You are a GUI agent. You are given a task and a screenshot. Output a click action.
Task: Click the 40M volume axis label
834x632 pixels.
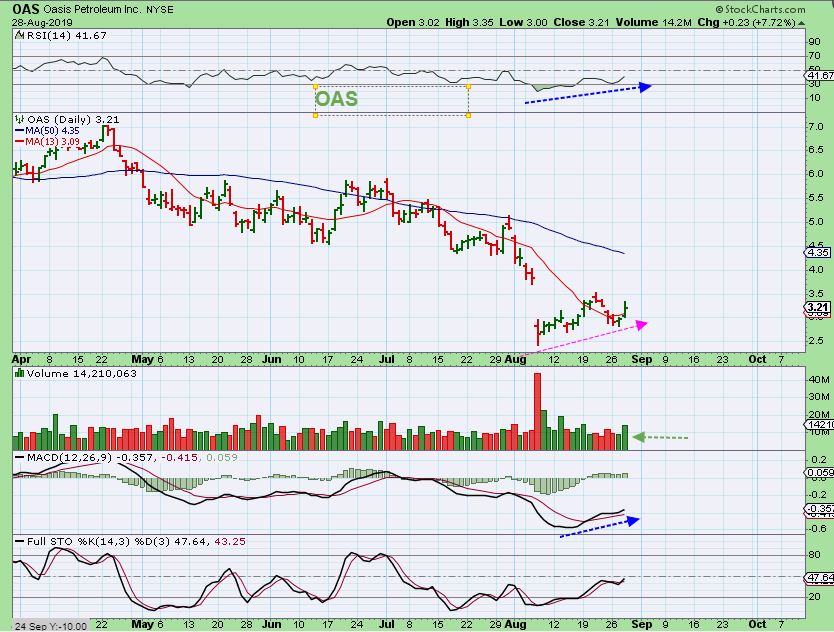[x=819, y=380]
